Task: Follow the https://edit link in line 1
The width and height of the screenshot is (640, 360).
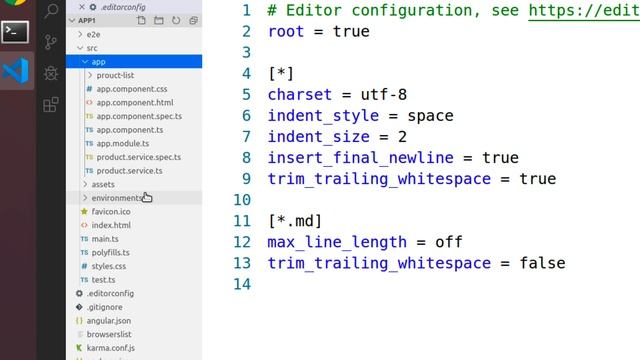Action: pos(584,10)
